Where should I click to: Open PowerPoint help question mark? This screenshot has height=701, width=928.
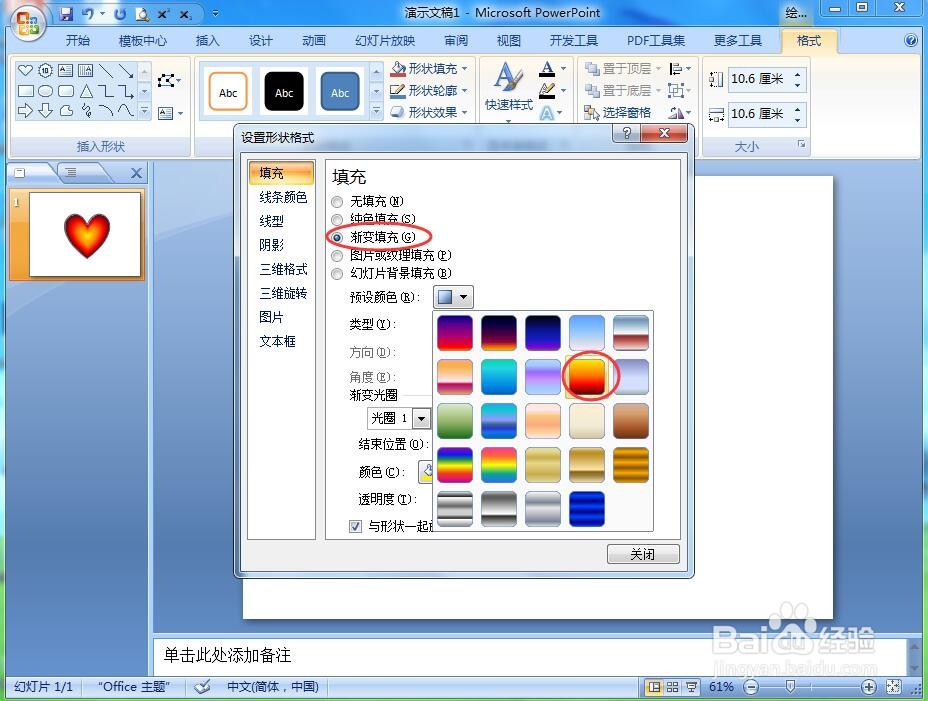click(x=911, y=40)
